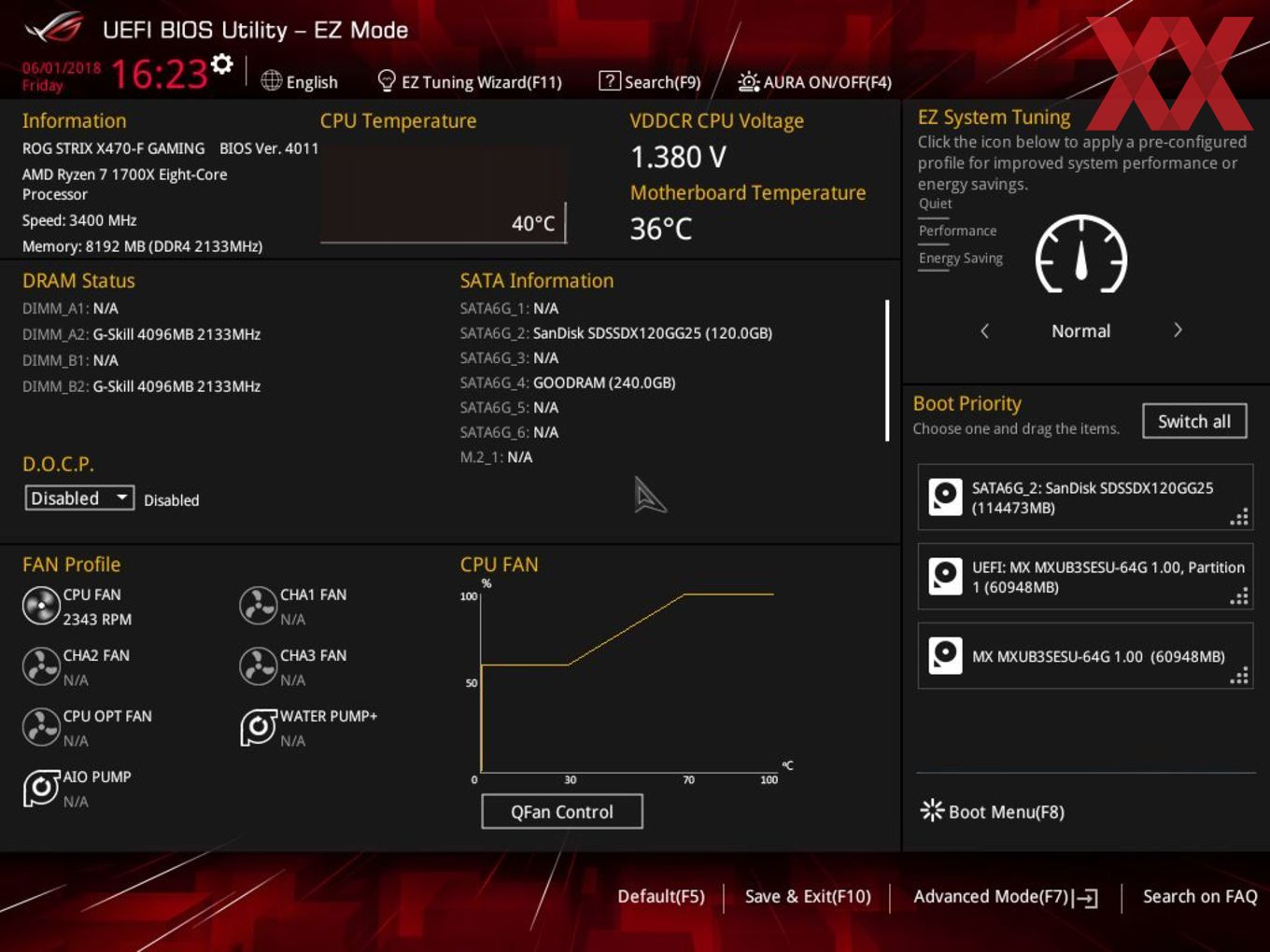Open Search(F9)

click(663, 82)
